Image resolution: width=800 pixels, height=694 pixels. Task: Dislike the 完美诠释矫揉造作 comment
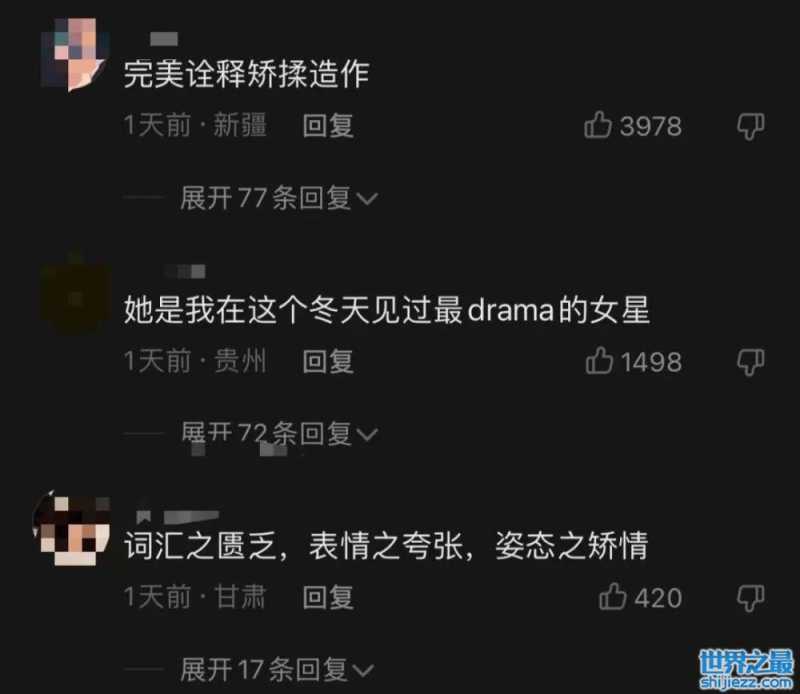point(751,126)
